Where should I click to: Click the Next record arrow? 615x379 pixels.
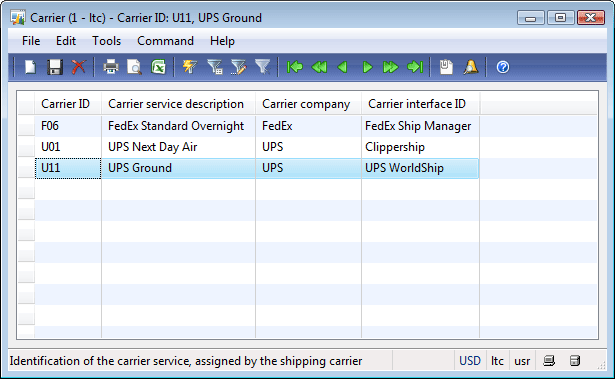(x=367, y=67)
